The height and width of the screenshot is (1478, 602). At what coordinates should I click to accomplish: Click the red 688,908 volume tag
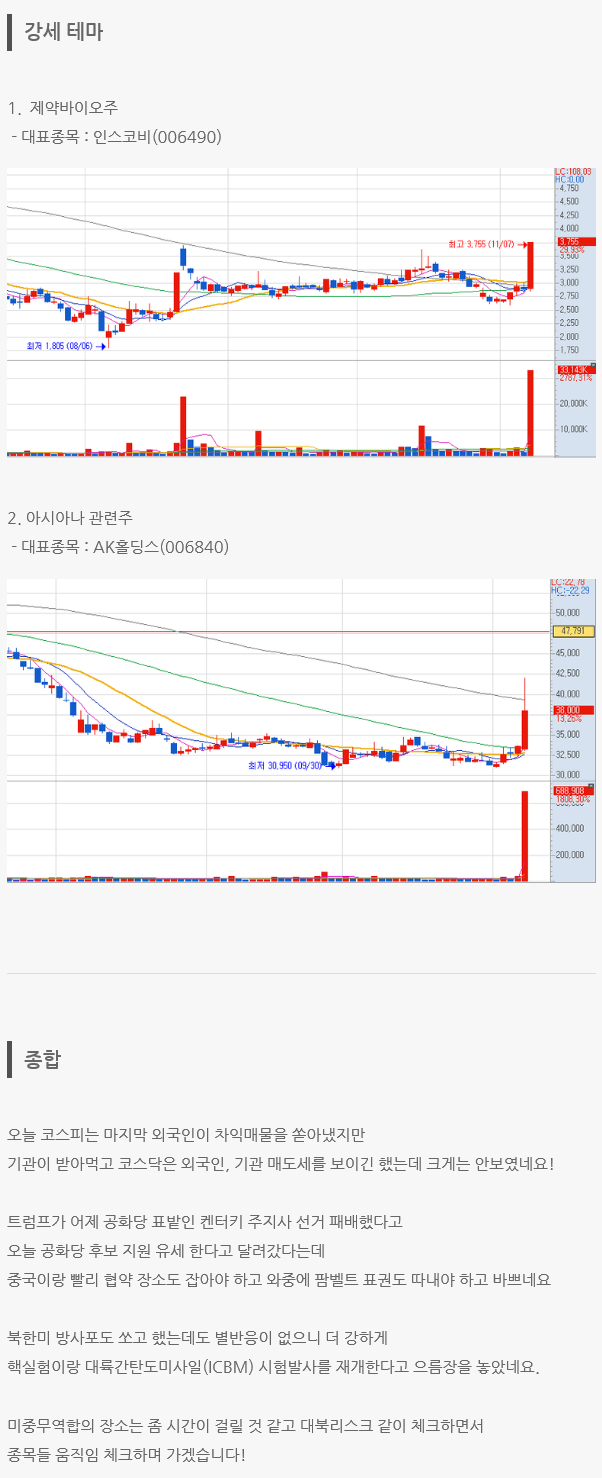click(x=572, y=790)
